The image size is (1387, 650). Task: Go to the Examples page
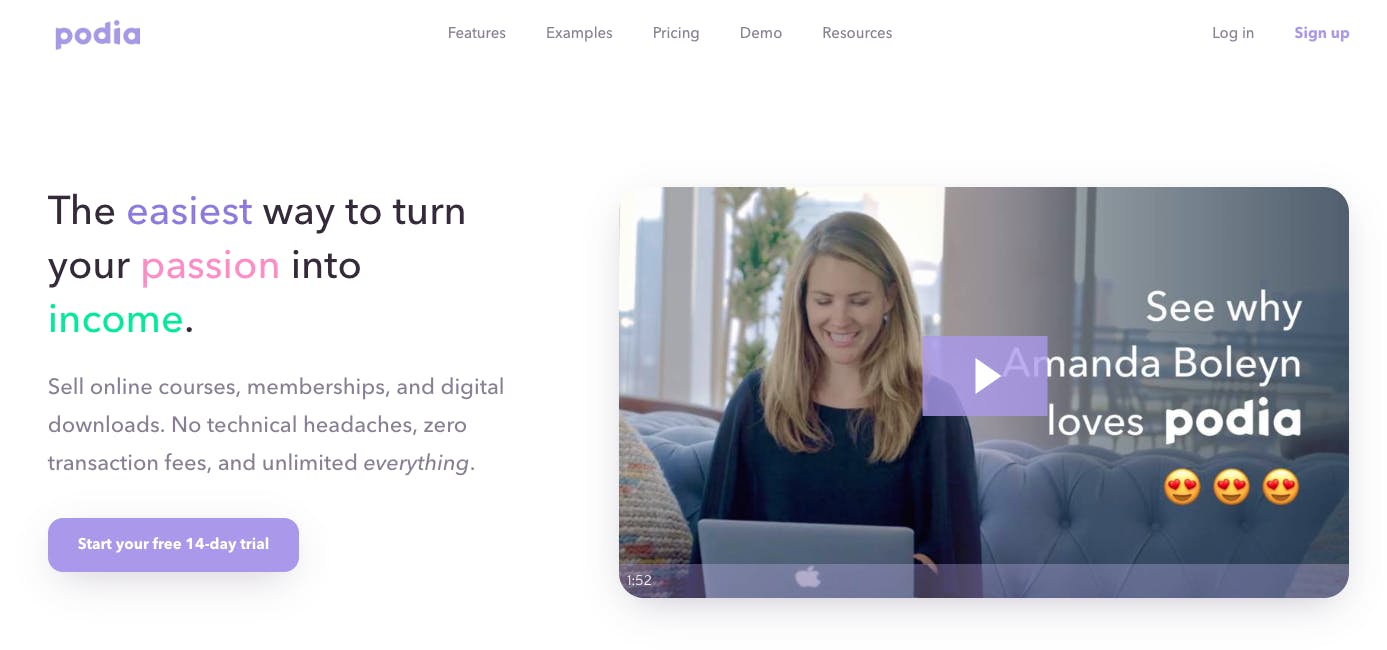click(579, 33)
